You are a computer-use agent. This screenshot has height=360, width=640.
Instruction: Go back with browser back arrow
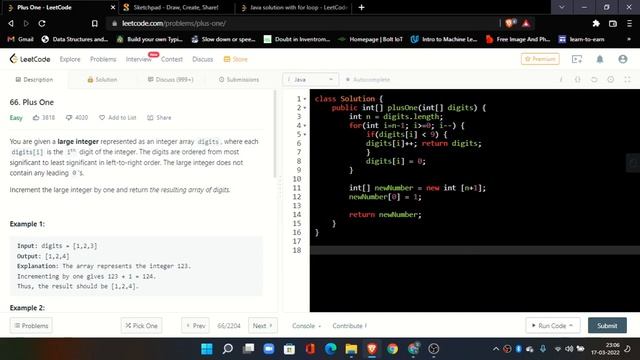[11, 24]
